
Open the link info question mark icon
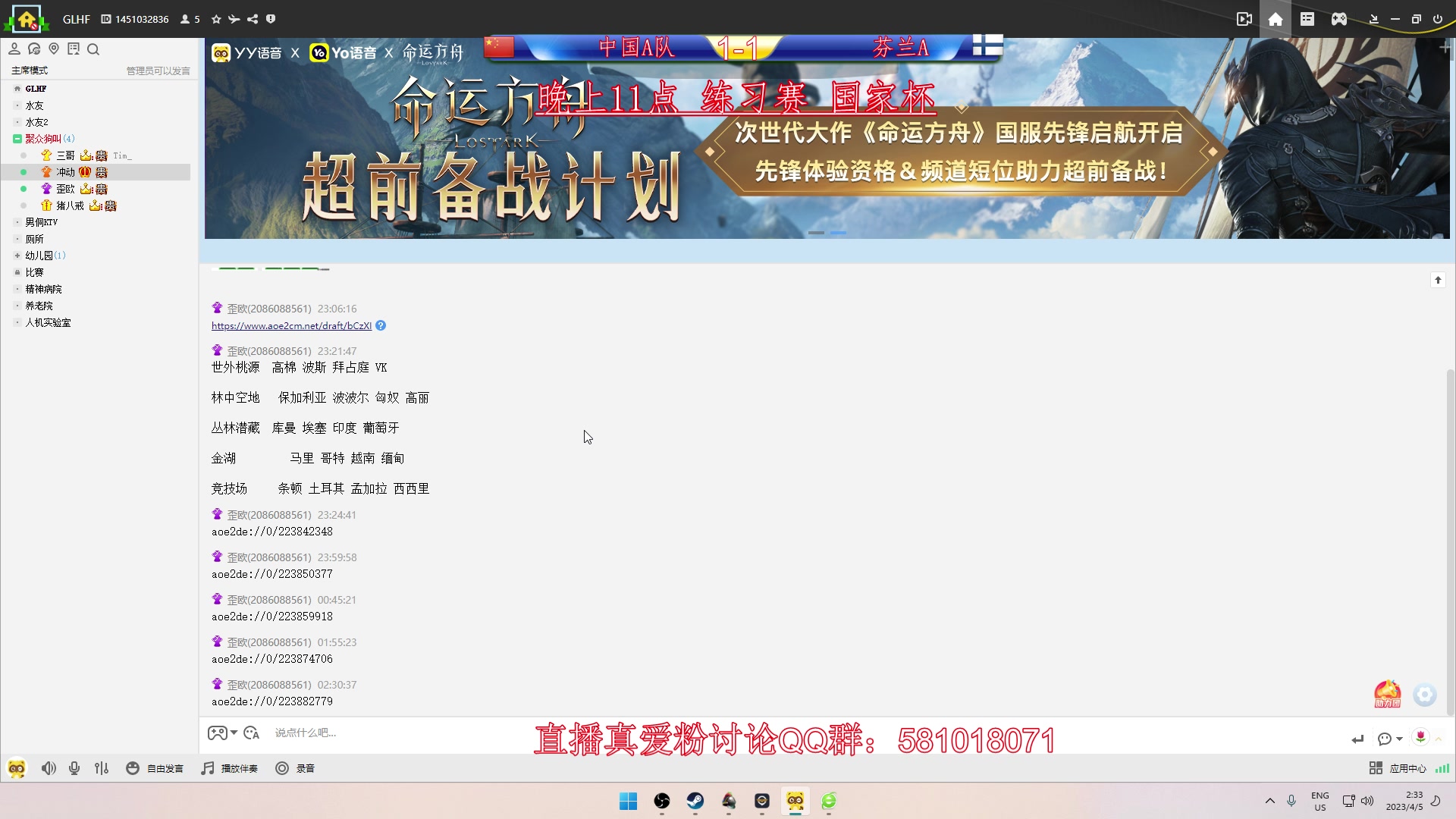(381, 325)
